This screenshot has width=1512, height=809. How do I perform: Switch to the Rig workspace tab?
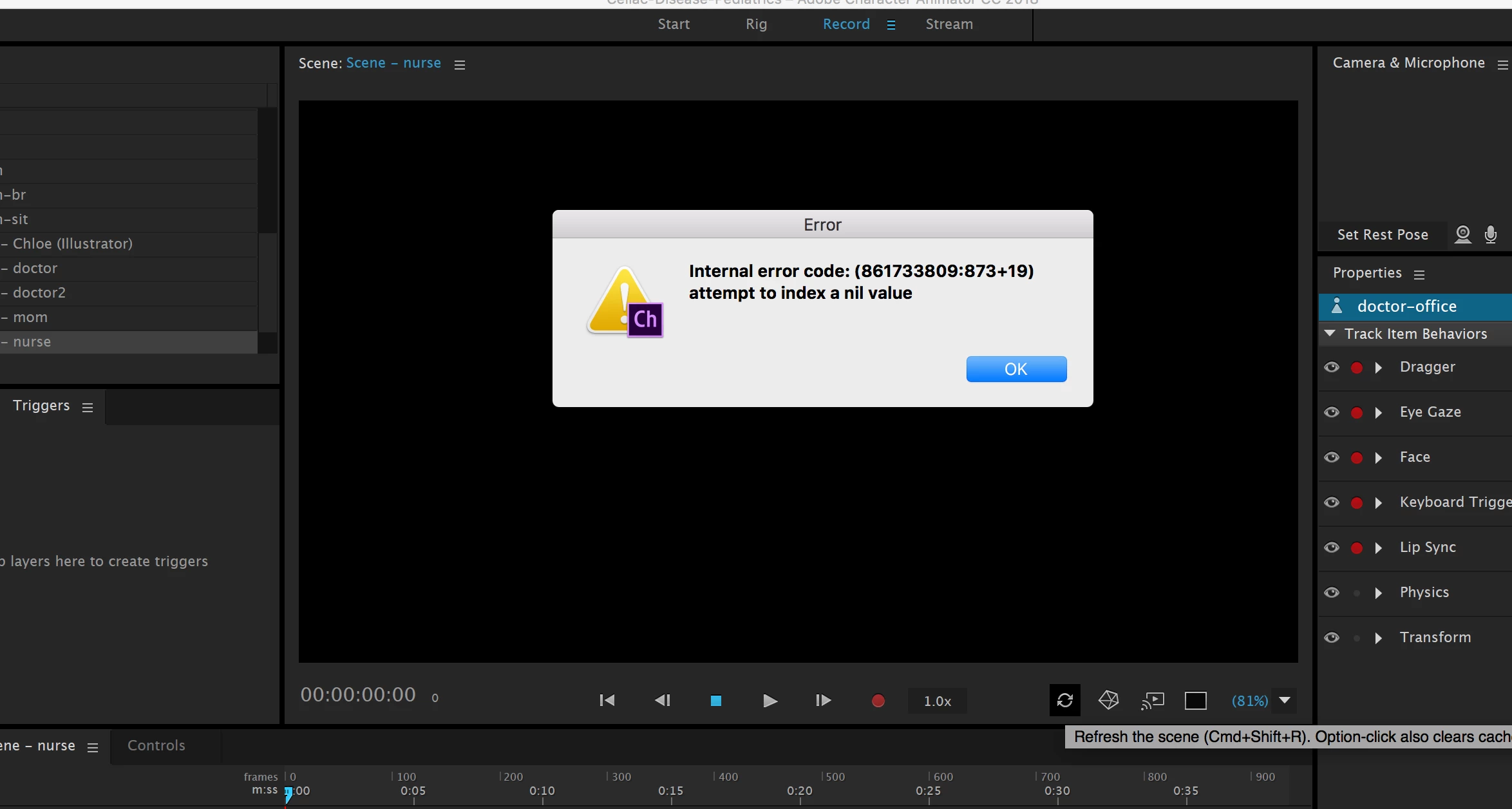tap(756, 24)
